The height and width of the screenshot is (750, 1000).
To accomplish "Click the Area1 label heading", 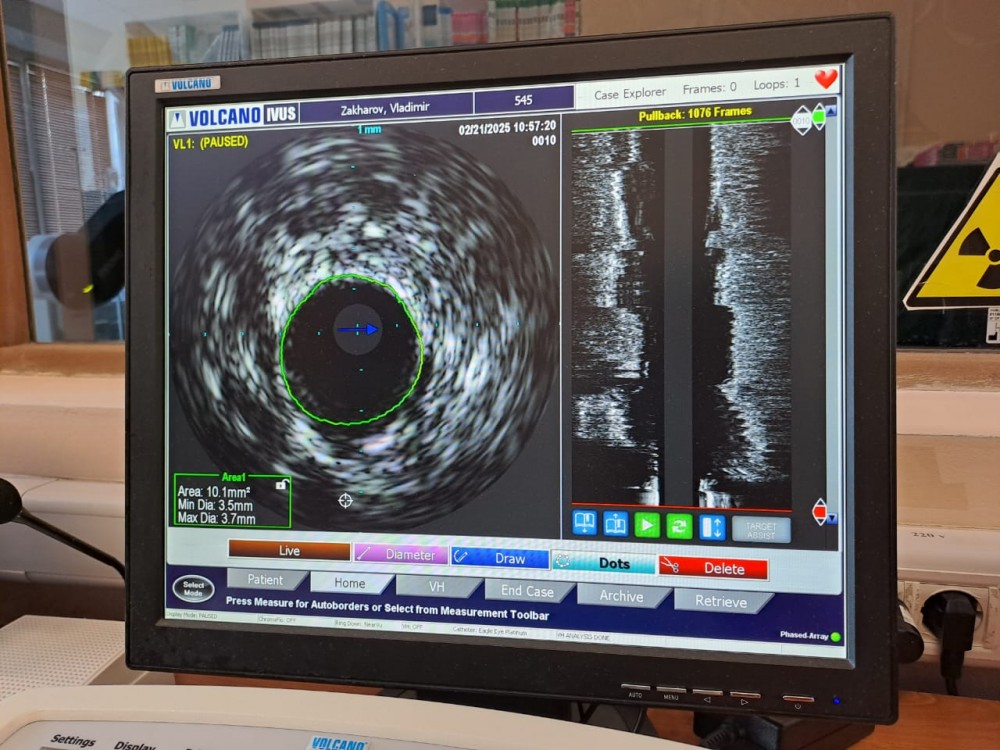I will point(233,476).
